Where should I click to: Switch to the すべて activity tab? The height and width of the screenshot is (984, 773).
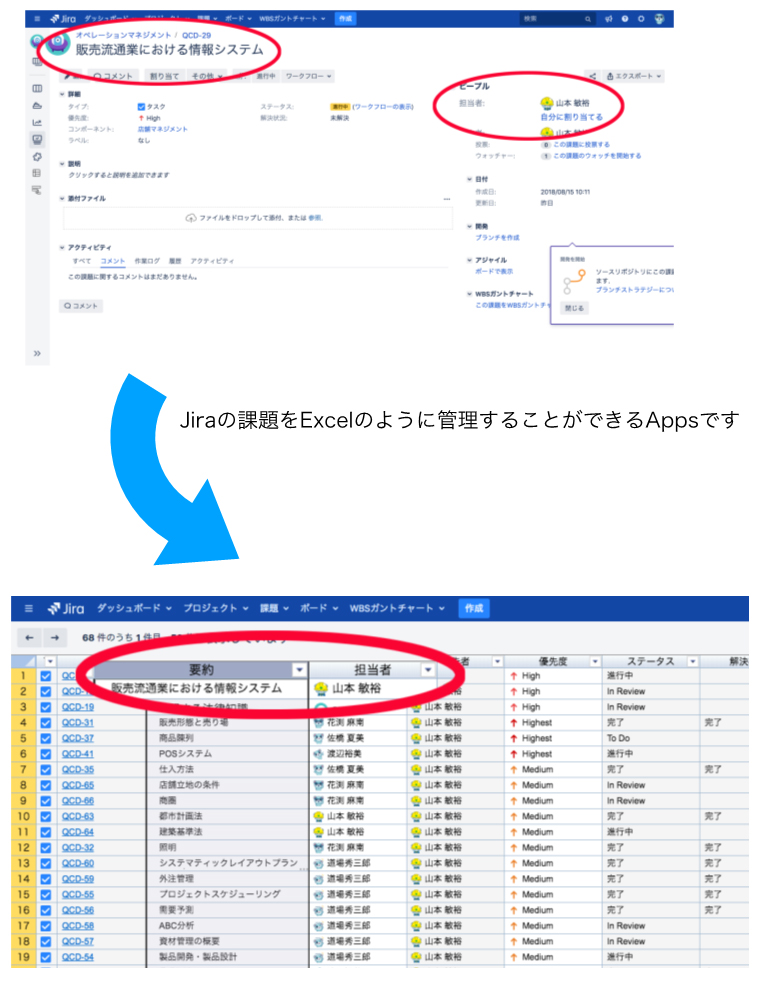[82, 261]
